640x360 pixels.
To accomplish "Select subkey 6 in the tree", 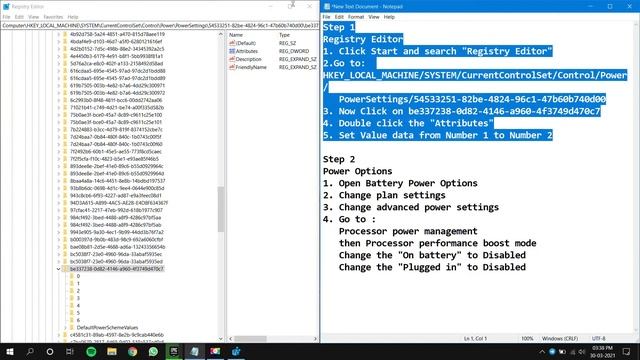I will click(78, 320).
